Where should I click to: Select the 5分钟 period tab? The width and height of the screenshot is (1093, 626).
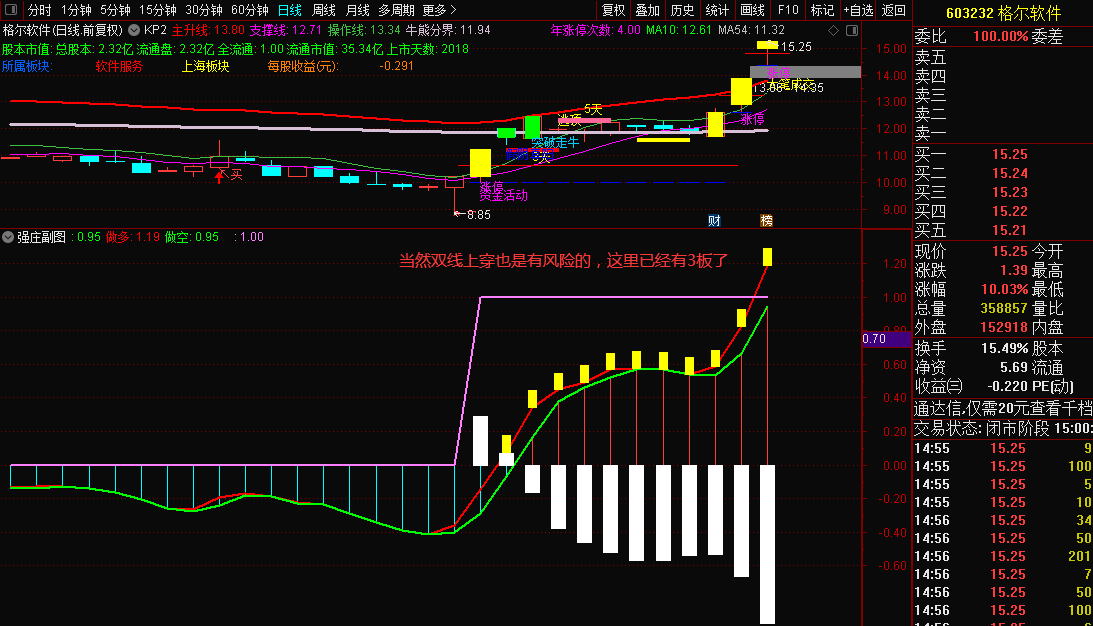click(x=115, y=10)
